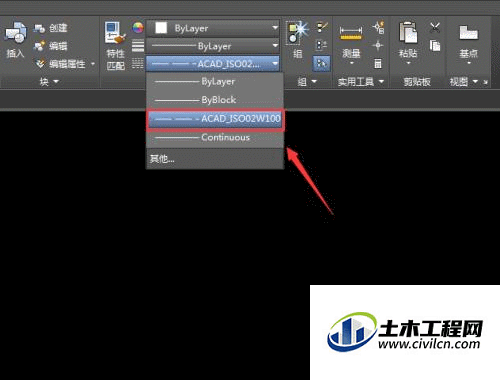Screen dimensions: 500x380
Task: Click the small arrow at the ribbon's right end
Action: point(485,82)
